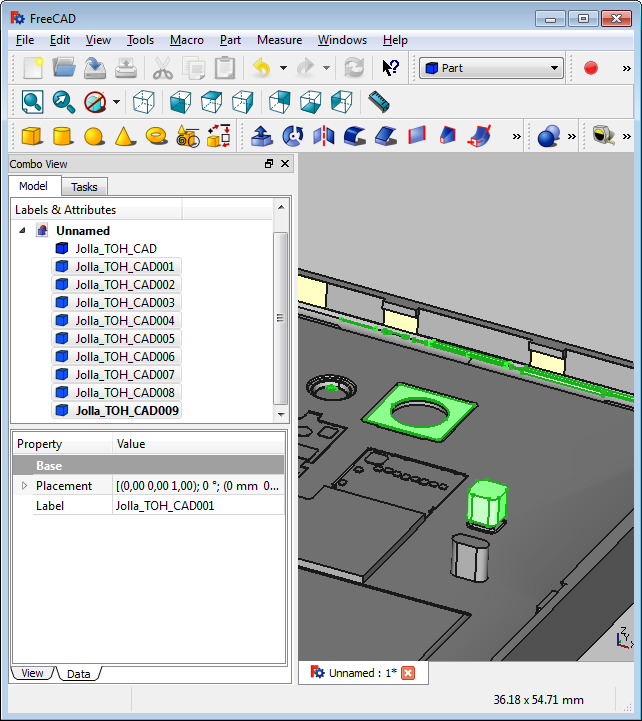The width and height of the screenshot is (642, 721).
Task: Expand the Placement property row
Action: pos(24,486)
